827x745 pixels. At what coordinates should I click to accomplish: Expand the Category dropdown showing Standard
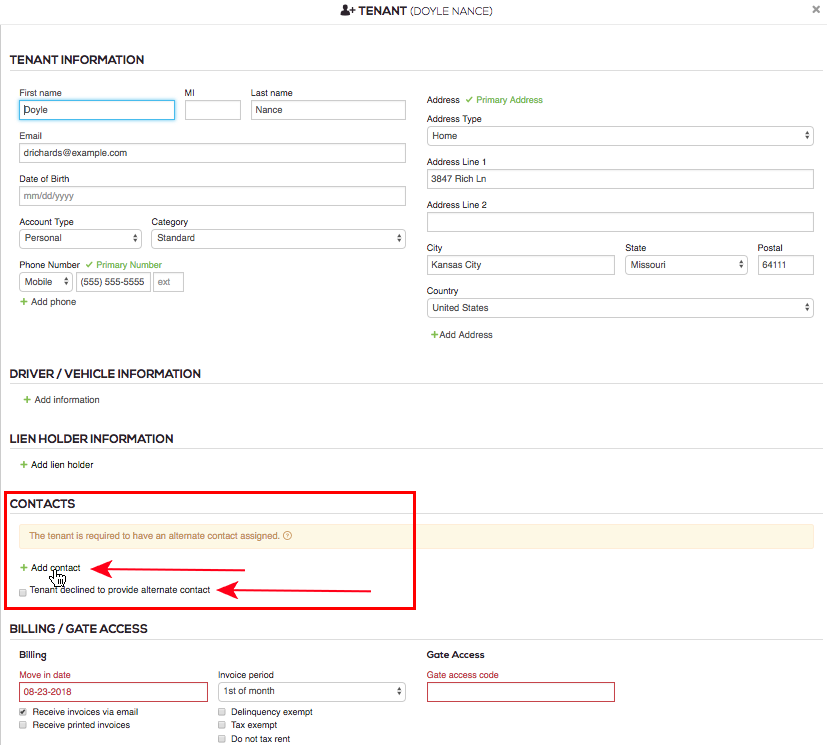coord(278,238)
